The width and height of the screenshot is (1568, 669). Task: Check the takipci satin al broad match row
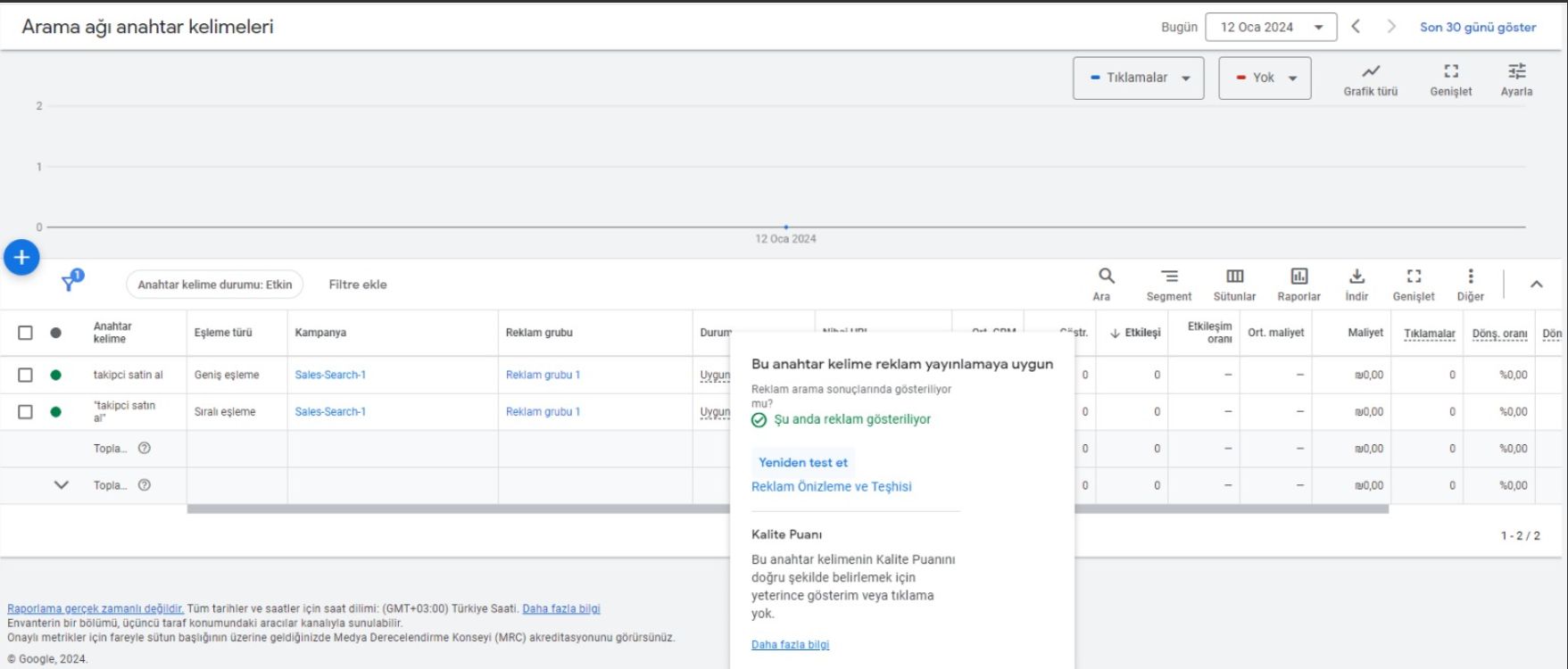(x=25, y=375)
